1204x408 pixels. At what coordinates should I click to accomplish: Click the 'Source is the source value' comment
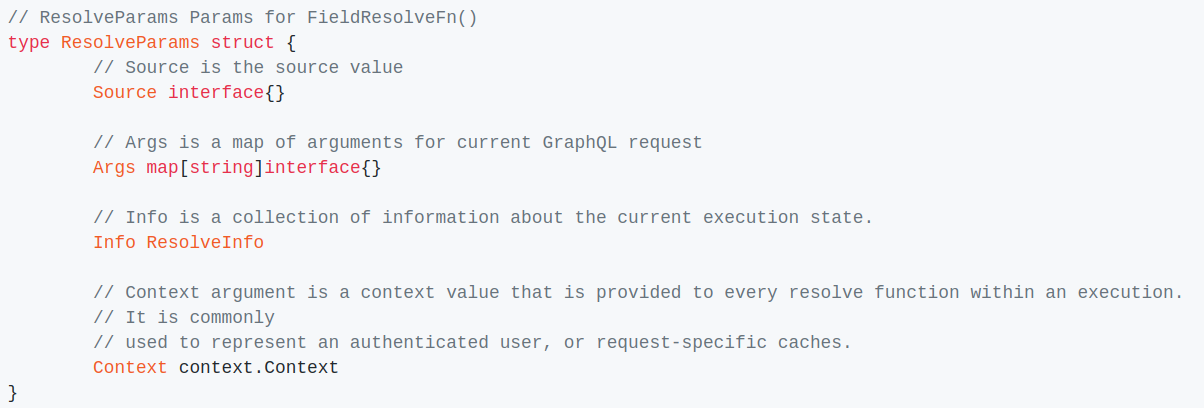click(x=248, y=67)
